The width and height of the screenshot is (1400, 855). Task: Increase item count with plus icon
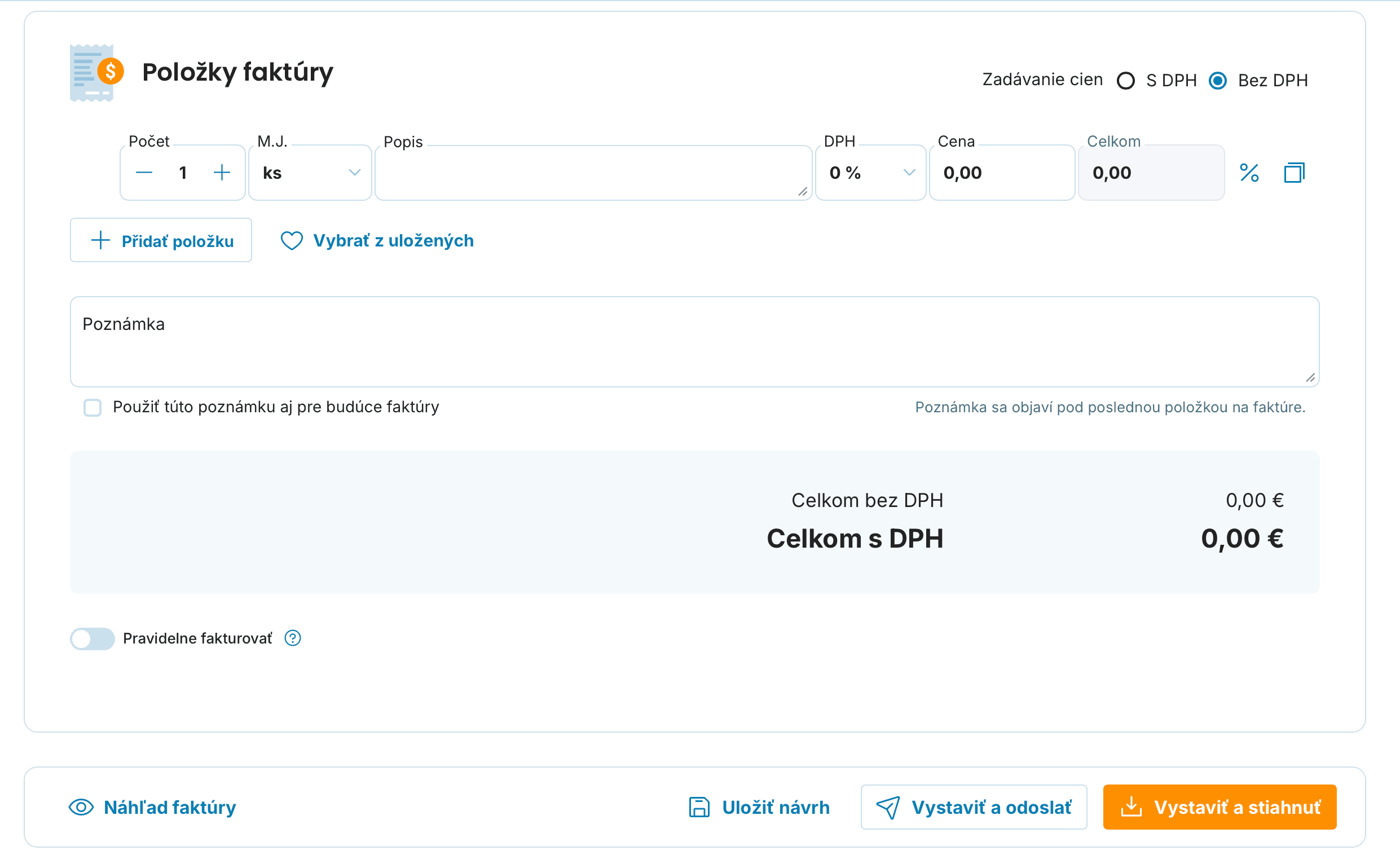coord(222,173)
